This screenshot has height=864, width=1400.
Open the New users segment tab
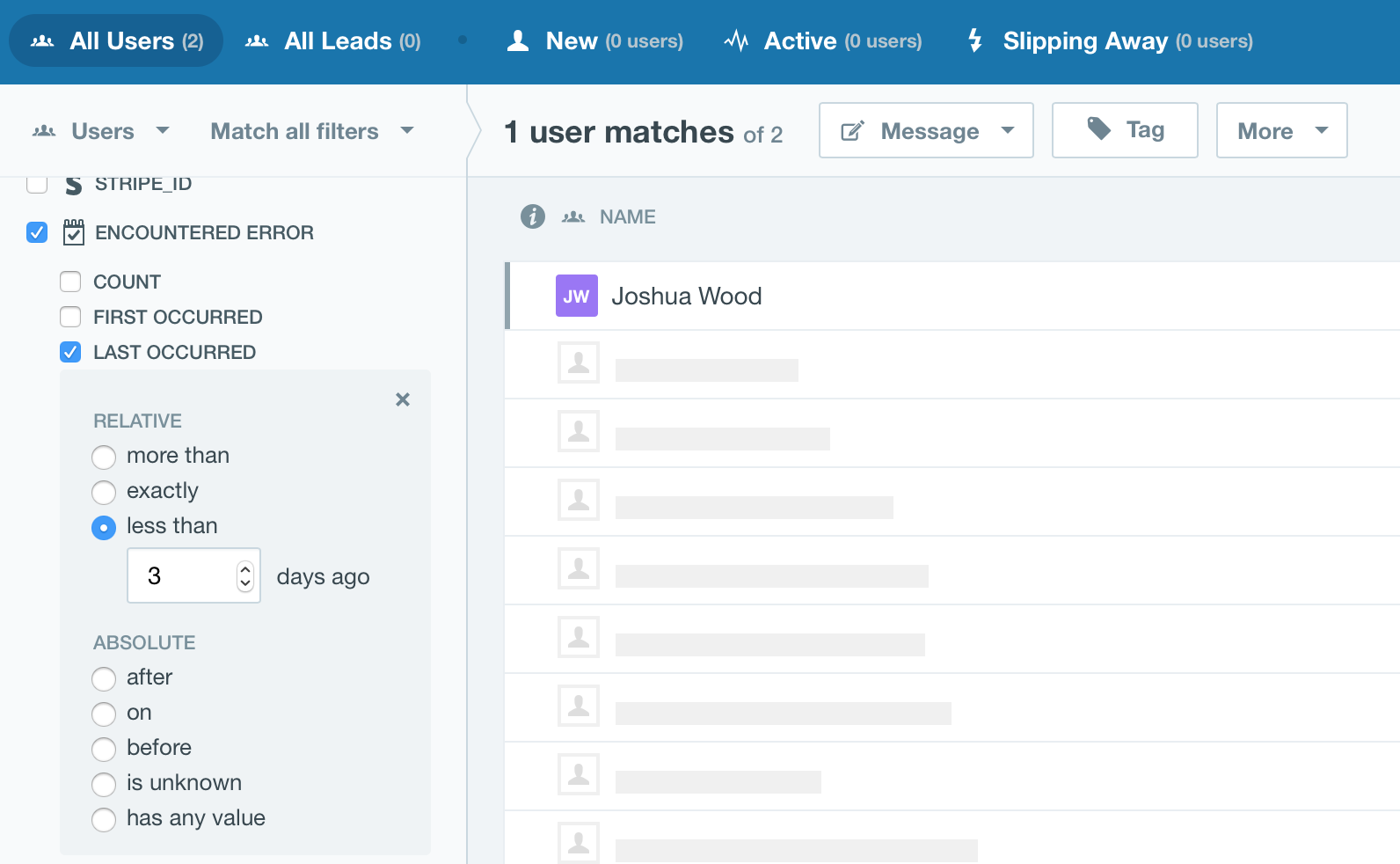pos(594,40)
